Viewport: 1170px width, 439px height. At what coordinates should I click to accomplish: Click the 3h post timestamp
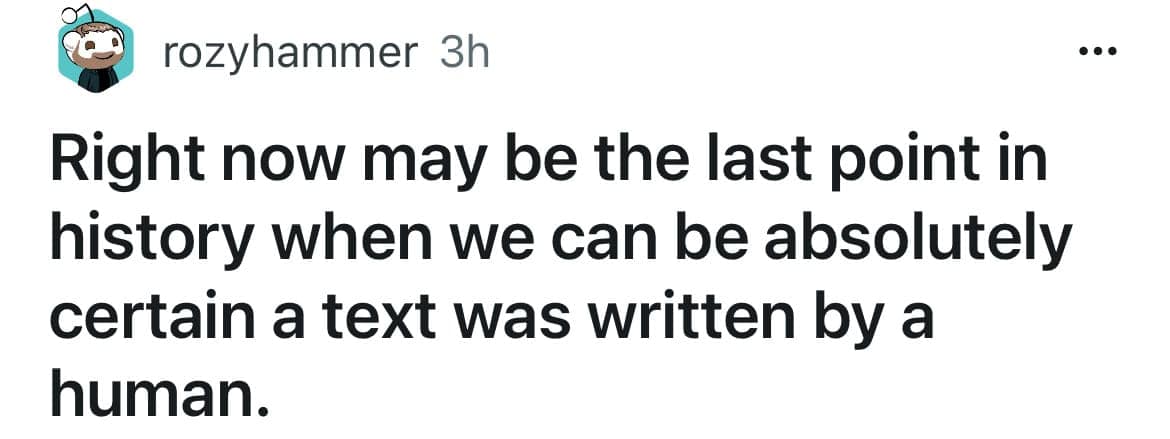[x=464, y=53]
